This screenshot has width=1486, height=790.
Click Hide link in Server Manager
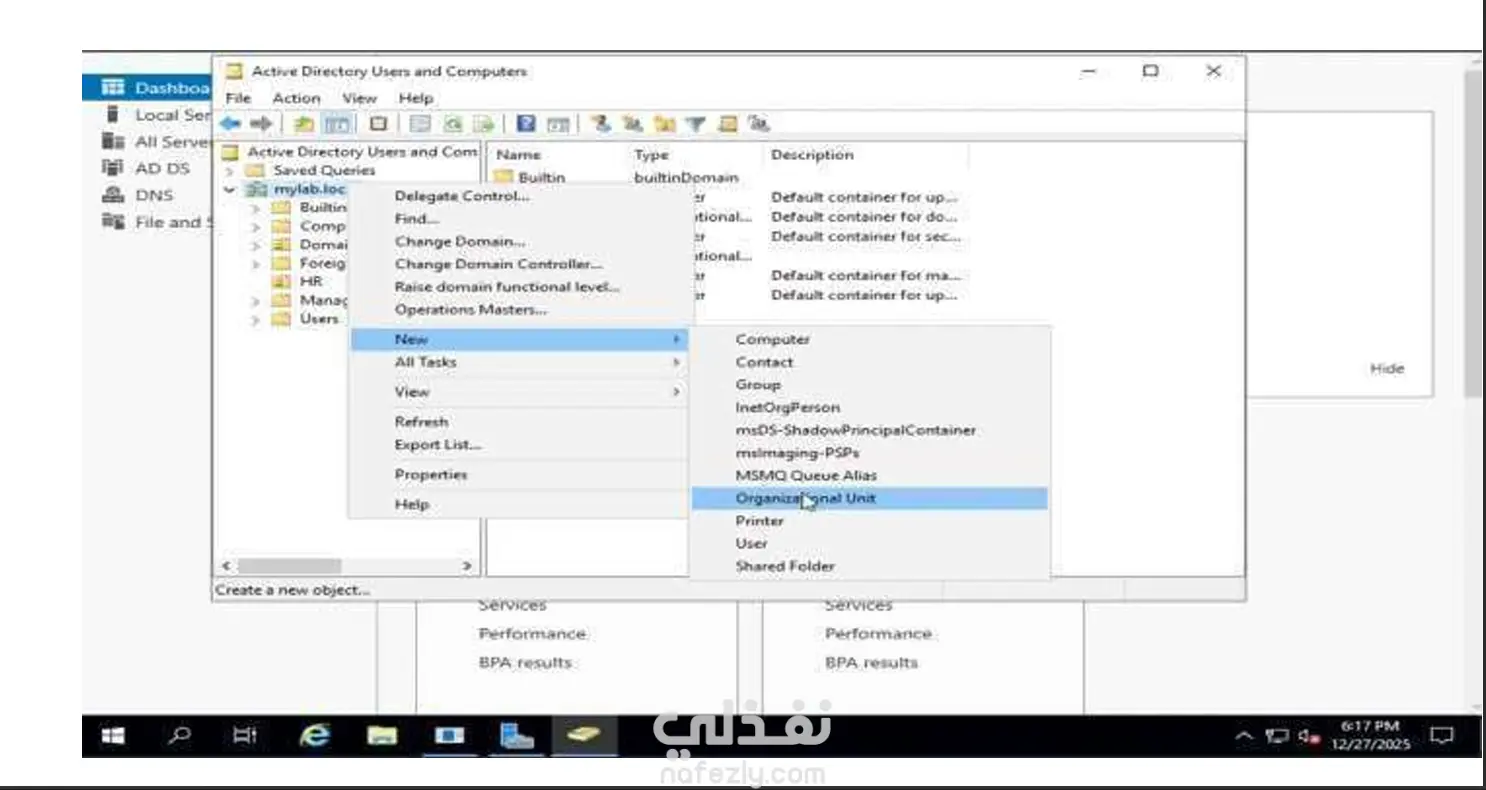point(1387,369)
